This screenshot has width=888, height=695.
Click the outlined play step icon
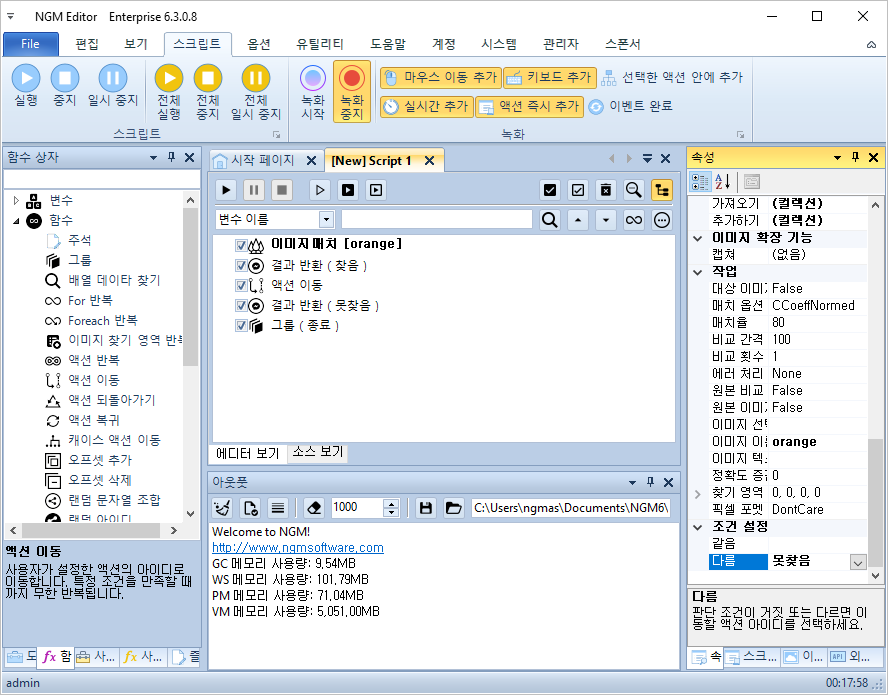click(320, 190)
